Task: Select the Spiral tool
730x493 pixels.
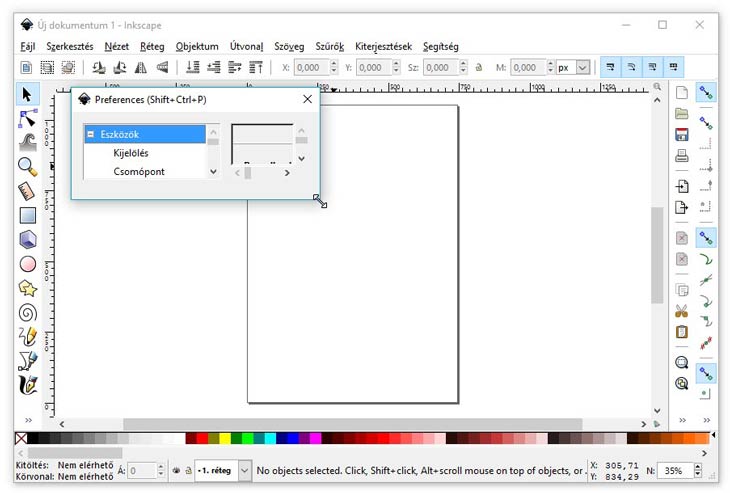Action: click(x=28, y=312)
